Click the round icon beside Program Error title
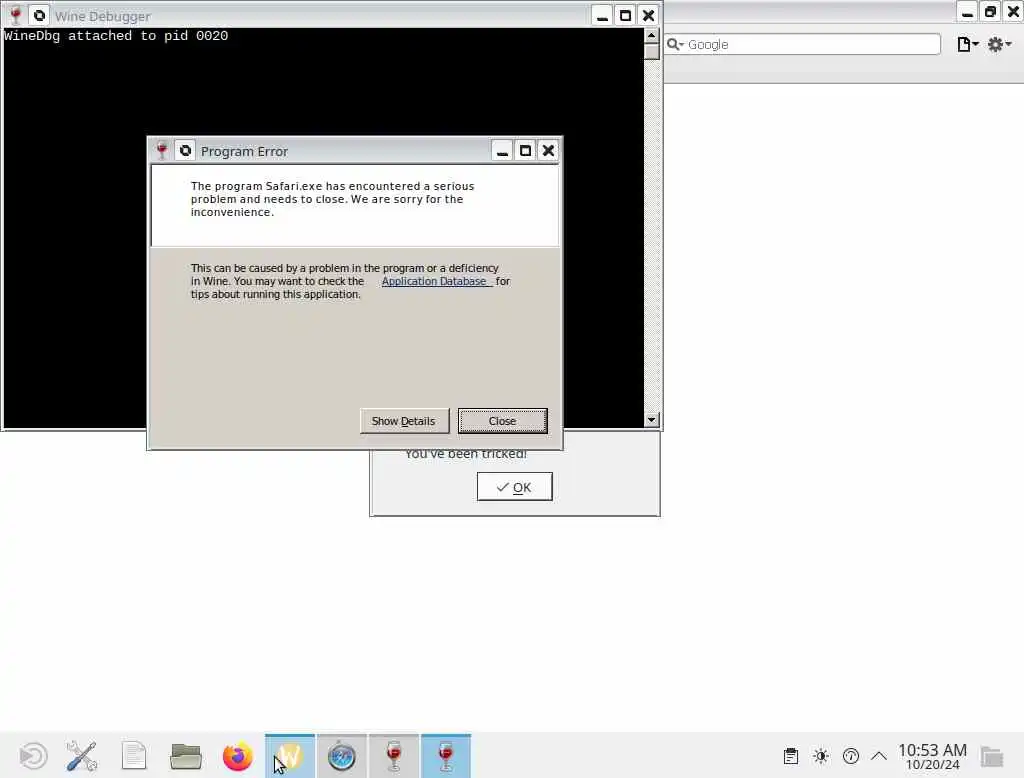1024x778 pixels. [x=185, y=151]
